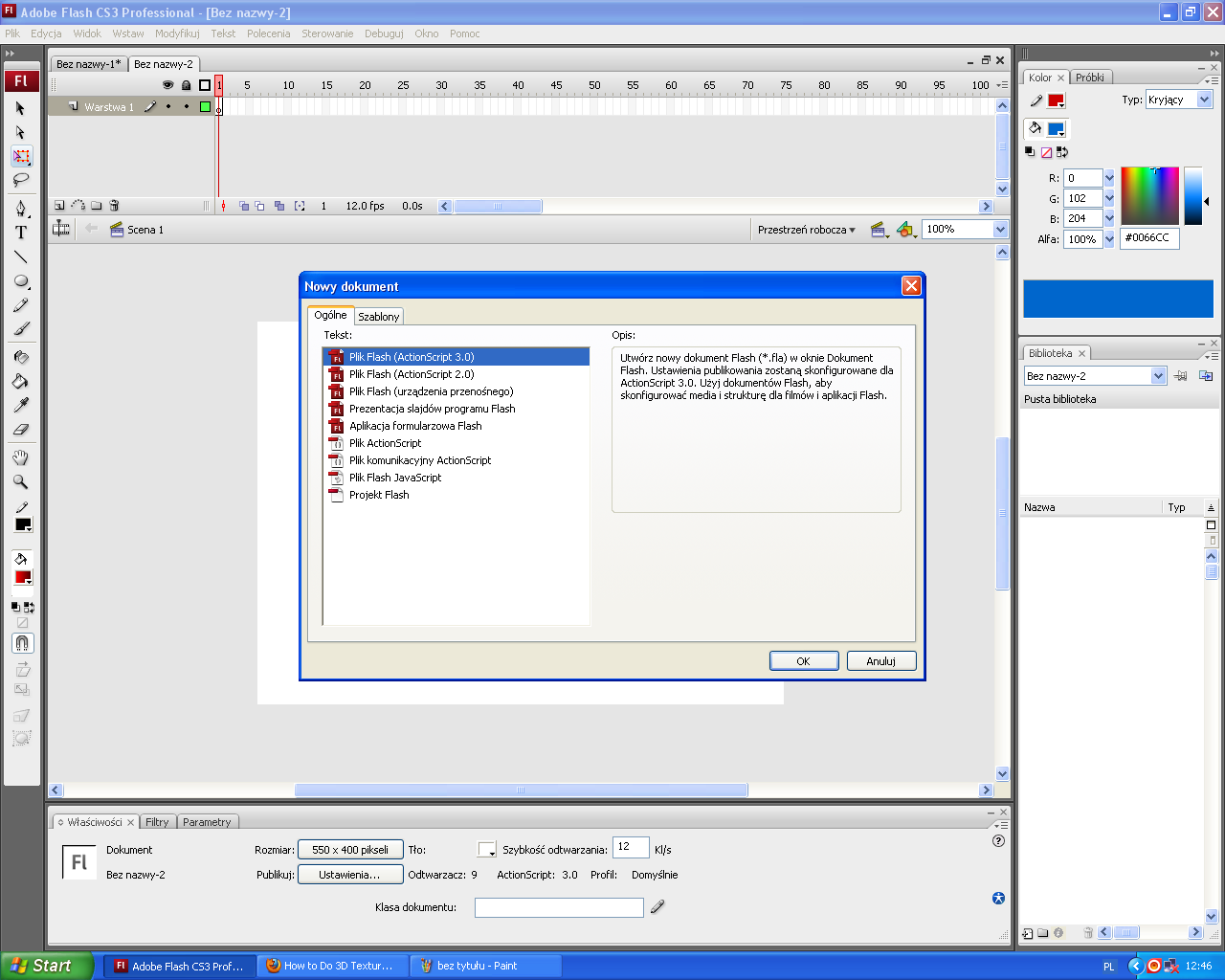Click the 550 x 400 pikseli size button
1225x980 pixels.
click(350, 850)
